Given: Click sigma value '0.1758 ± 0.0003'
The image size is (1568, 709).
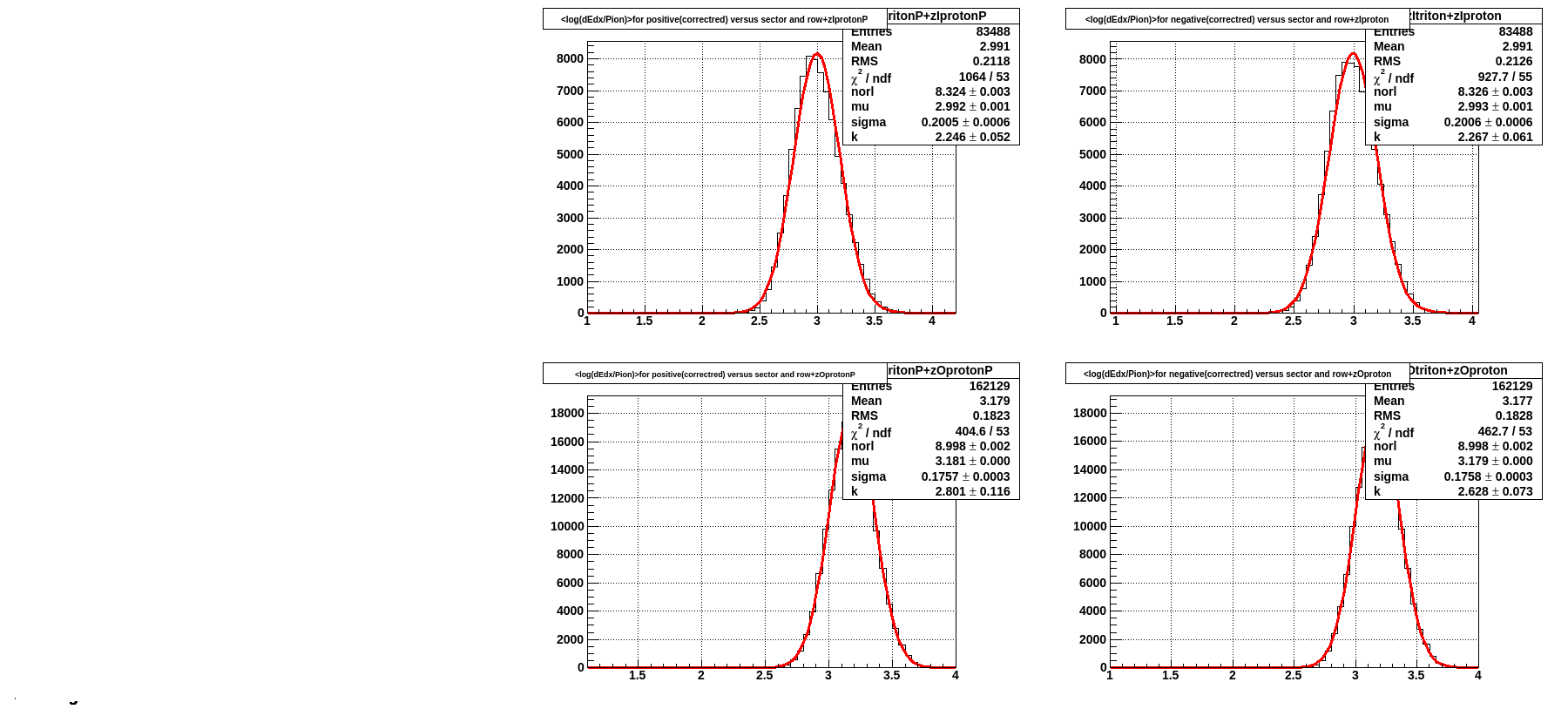Looking at the screenshot, I should click(1488, 476).
